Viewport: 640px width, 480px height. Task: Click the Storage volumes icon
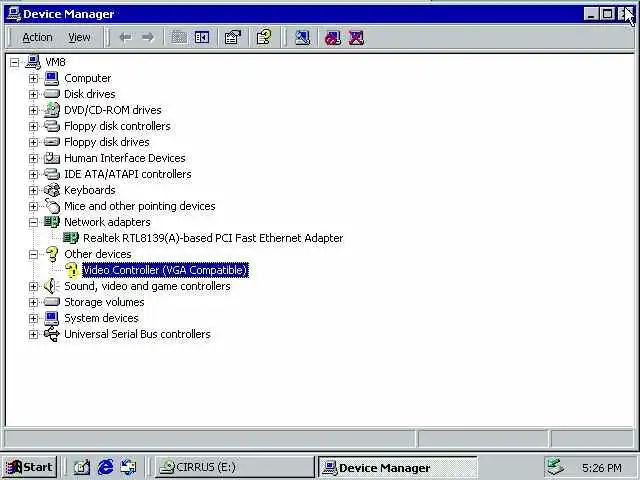pyautogui.click(x=52, y=302)
